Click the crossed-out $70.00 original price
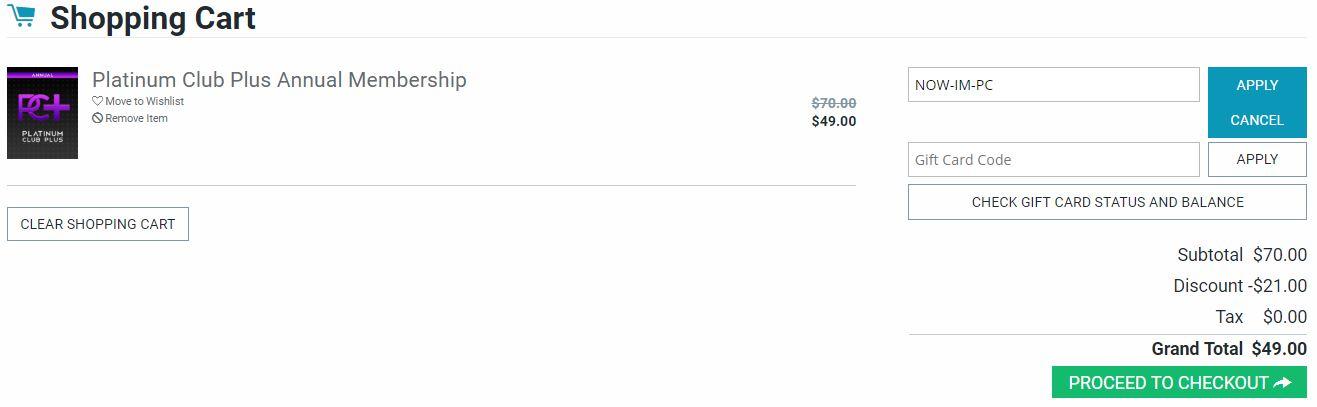The height and width of the screenshot is (407, 1317). (x=834, y=103)
